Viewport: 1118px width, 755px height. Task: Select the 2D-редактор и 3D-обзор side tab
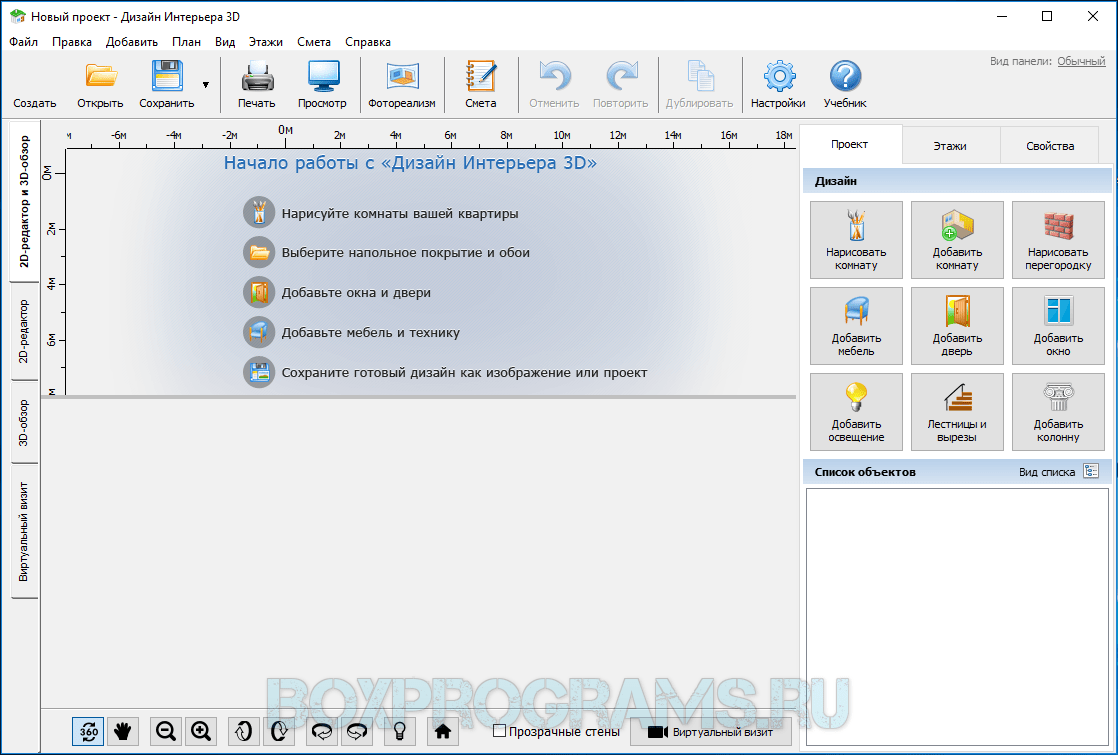[x=25, y=202]
